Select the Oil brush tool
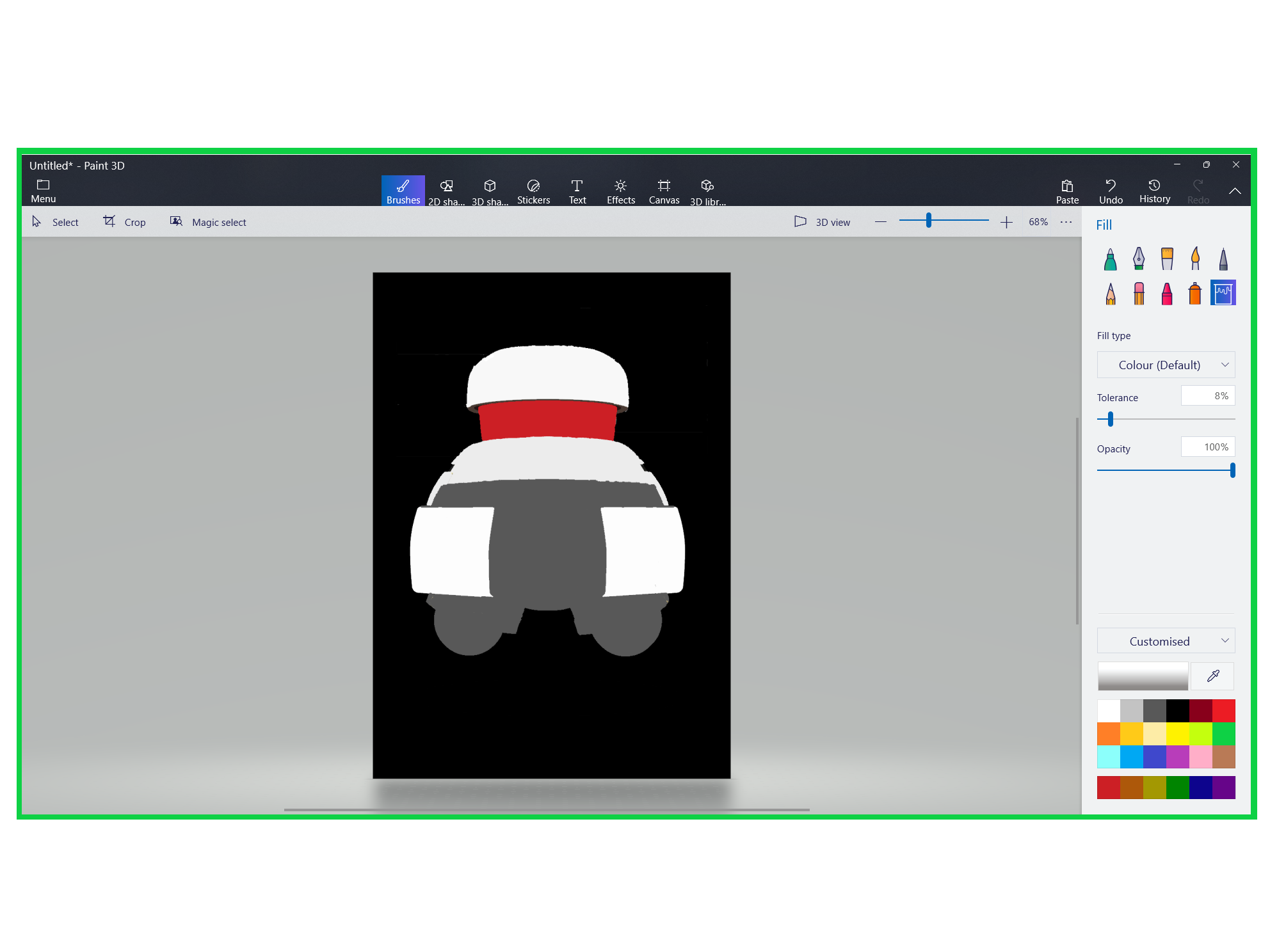This screenshot has height=952, width=1270. (1167, 259)
